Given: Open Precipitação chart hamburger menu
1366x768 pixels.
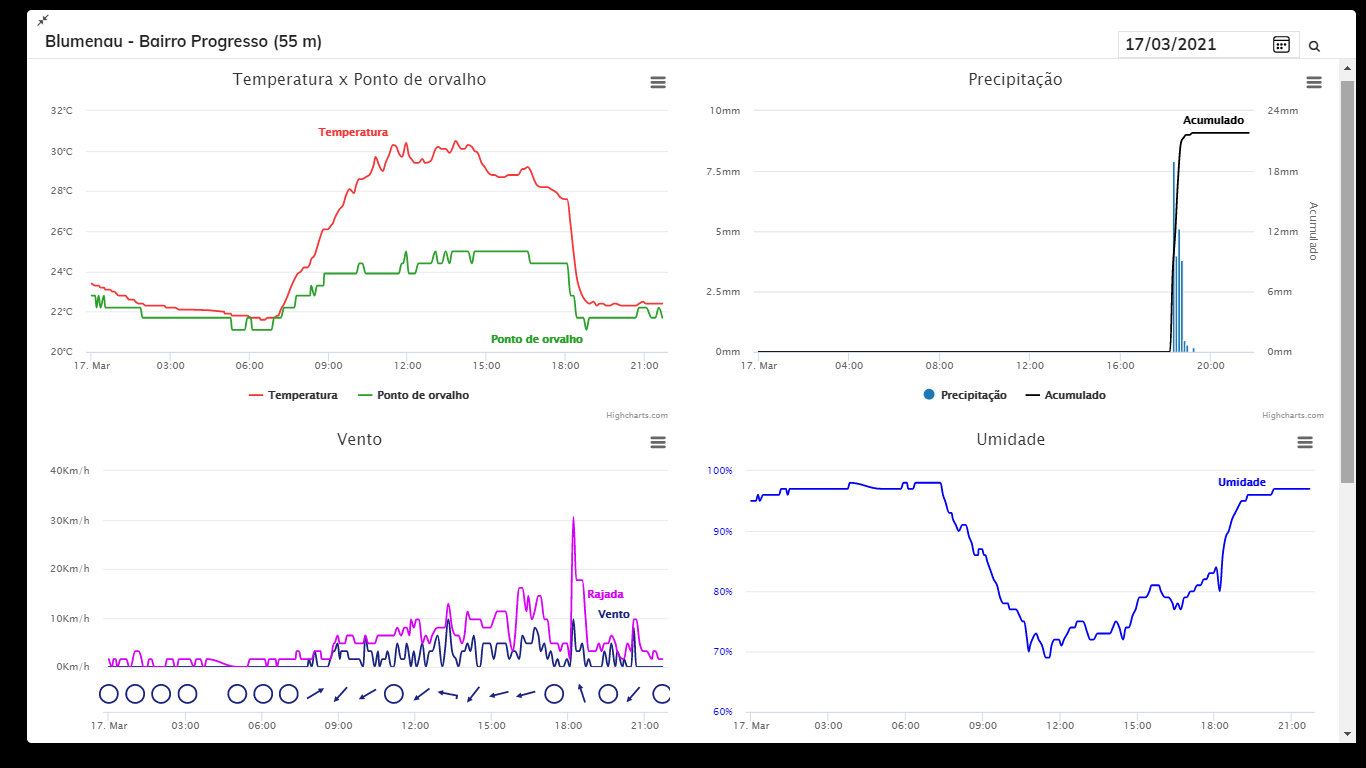Looking at the screenshot, I should click(1314, 82).
